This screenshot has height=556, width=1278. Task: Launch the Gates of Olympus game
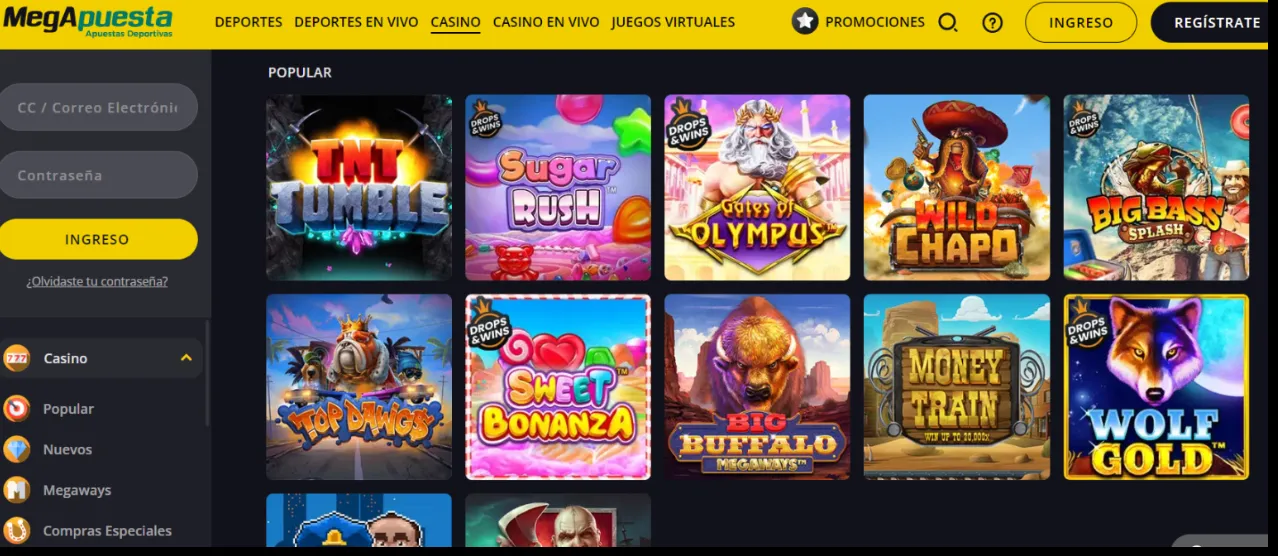(x=757, y=187)
